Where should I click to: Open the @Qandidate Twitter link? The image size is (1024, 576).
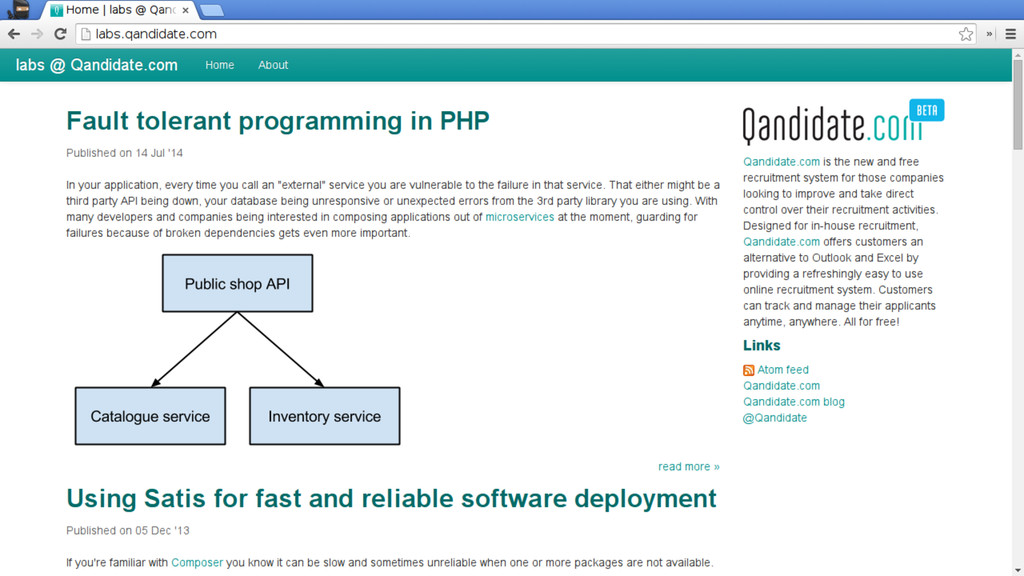click(775, 418)
